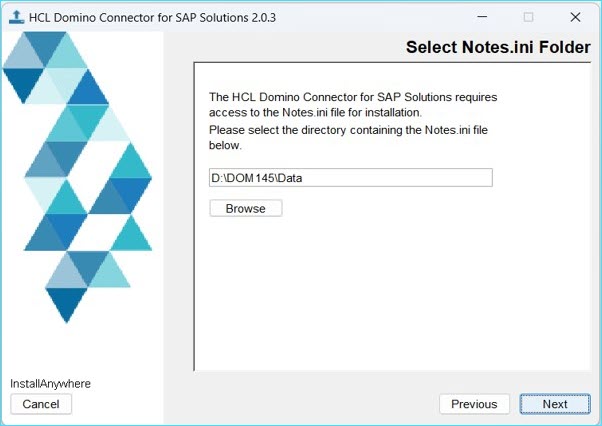Click the installer icon in the title bar
Screen dimensions: 602x426
click(16, 17)
